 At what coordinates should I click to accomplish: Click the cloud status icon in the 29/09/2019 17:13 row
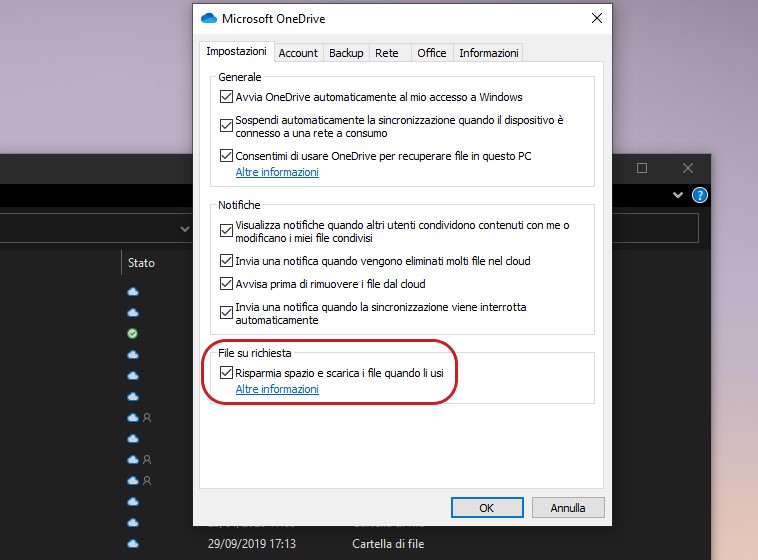[133, 544]
